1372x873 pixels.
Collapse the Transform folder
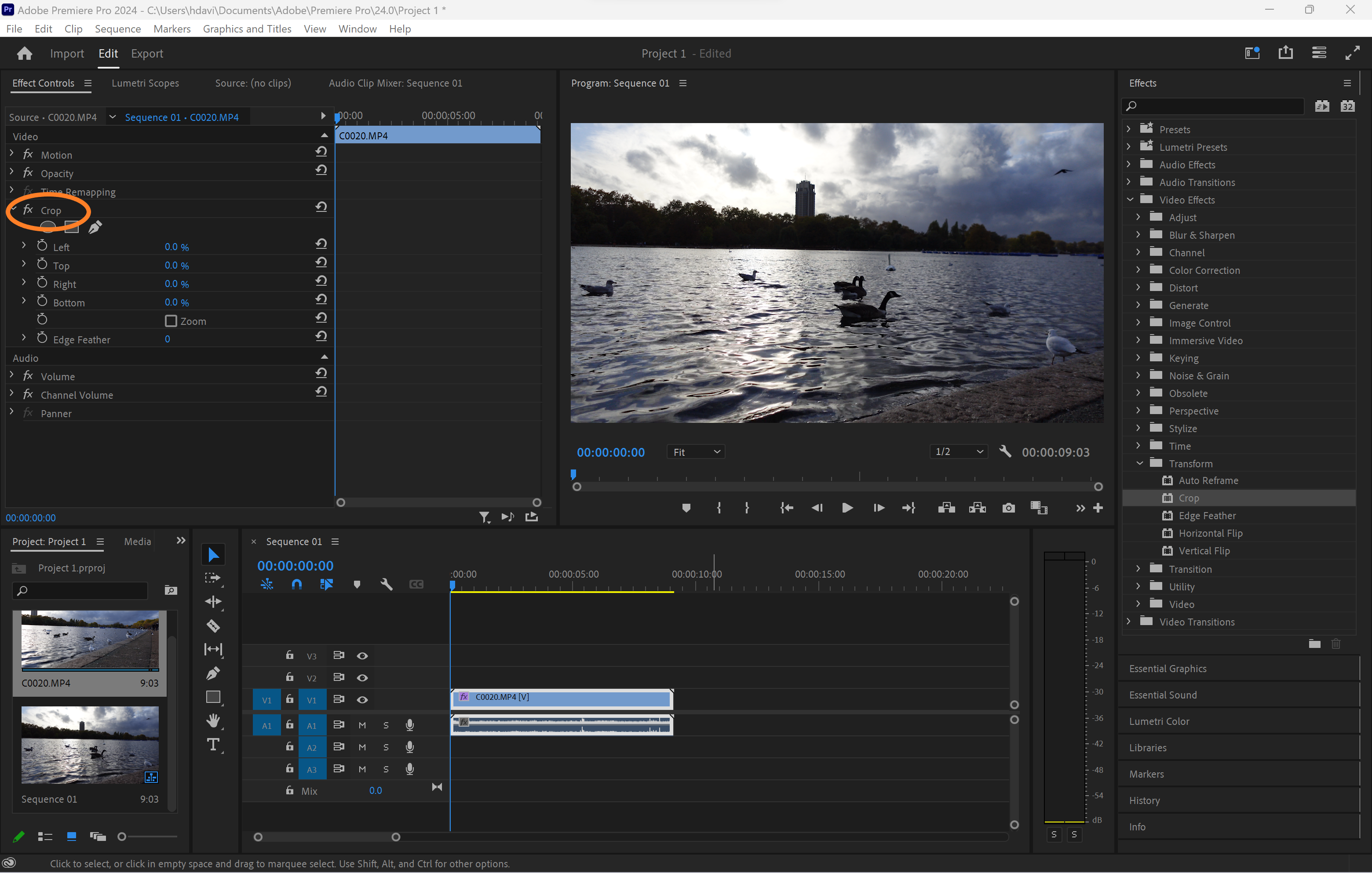[x=1139, y=463]
